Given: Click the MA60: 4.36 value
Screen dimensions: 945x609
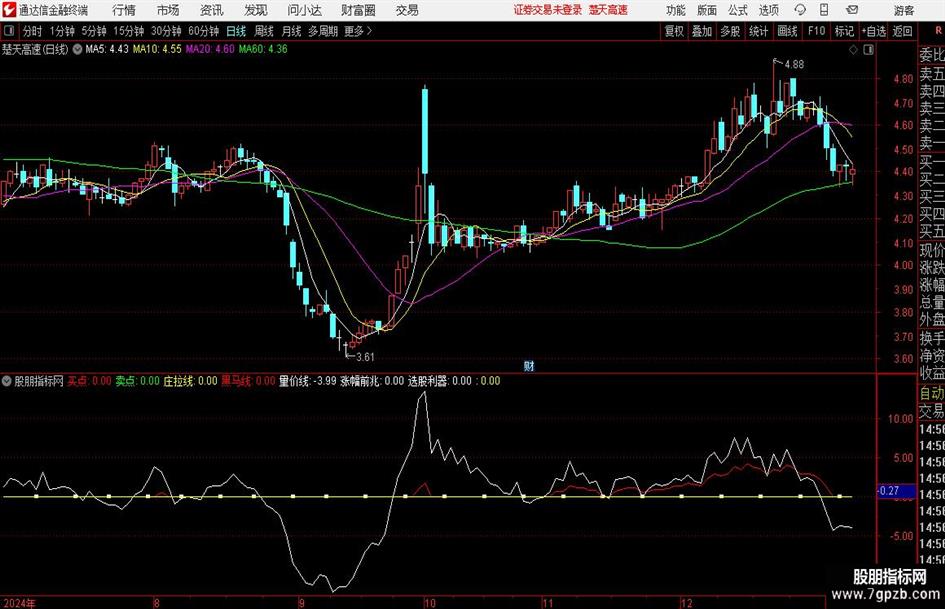Looking at the screenshot, I should pyautogui.click(x=263, y=49).
